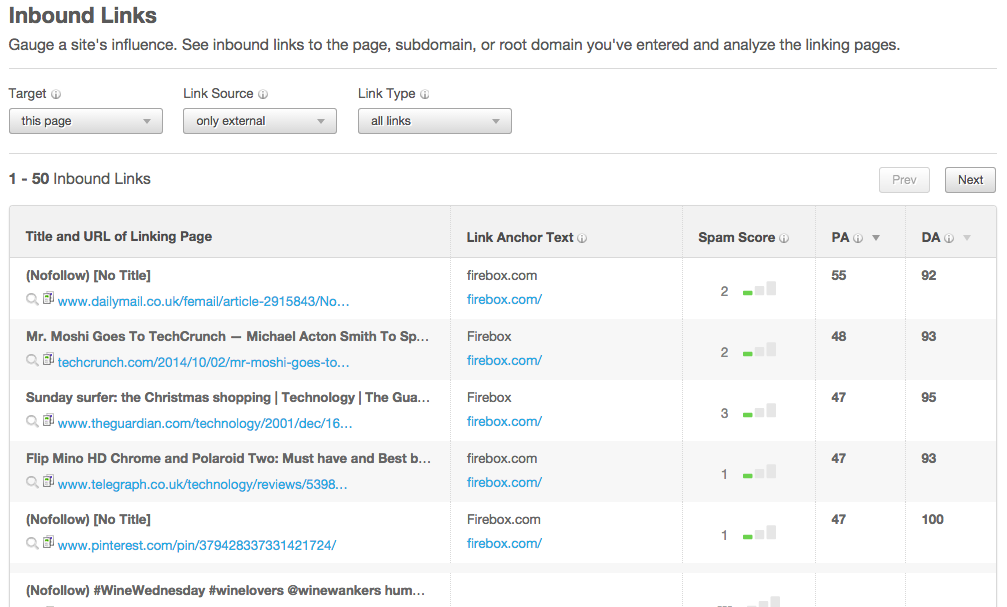Click the info icon next to Target
The image size is (1007, 607).
pyautogui.click(x=56, y=94)
